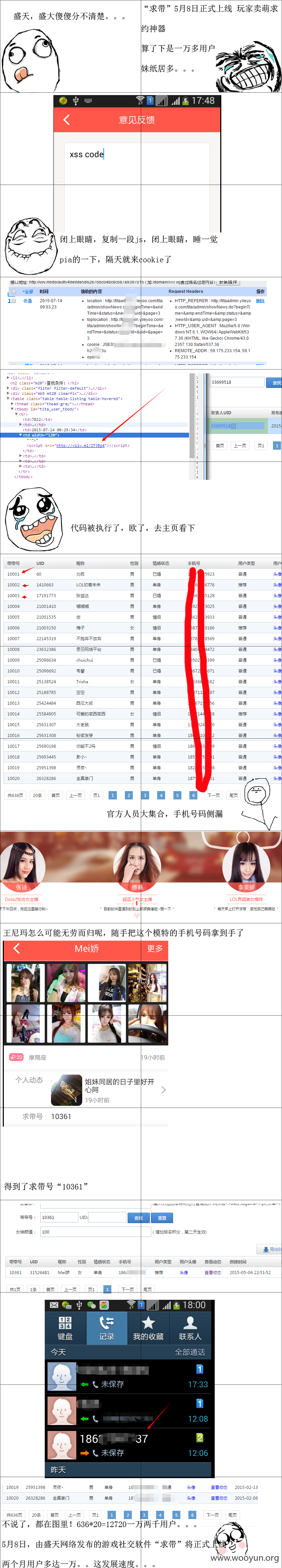The image size is (282, 1568).
Task: Expand the div class 'mb5 mt20 clearfix' node
Action: 9,393
